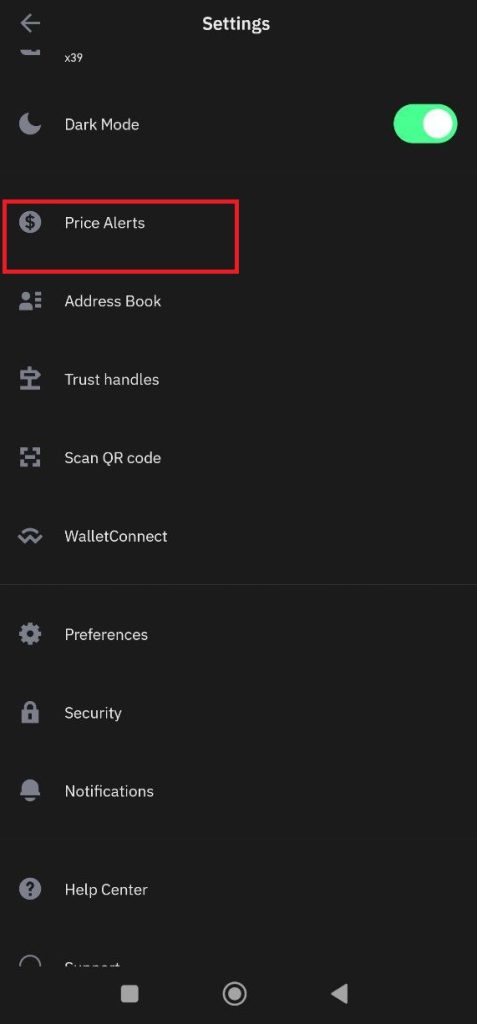The width and height of the screenshot is (477, 1024).
Task: Tap the Android home circle button
Action: (x=235, y=993)
